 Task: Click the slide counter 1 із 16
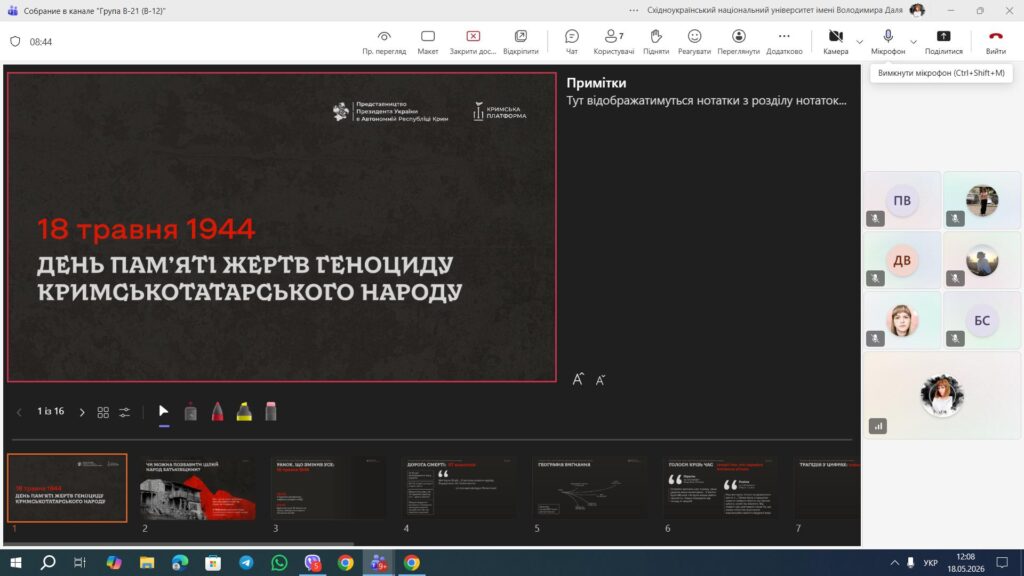pyautogui.click(x=51, y=411)
